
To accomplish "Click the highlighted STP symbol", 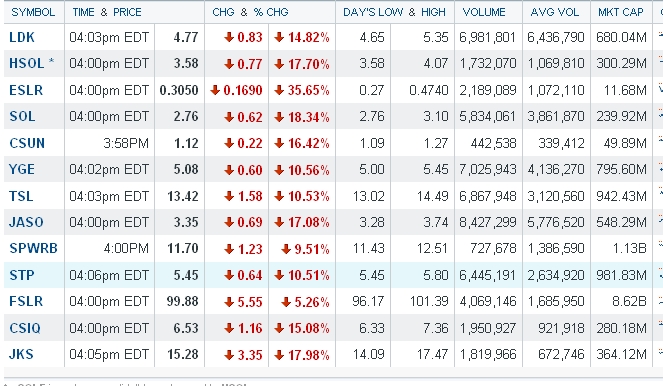I will pos(22,275).
